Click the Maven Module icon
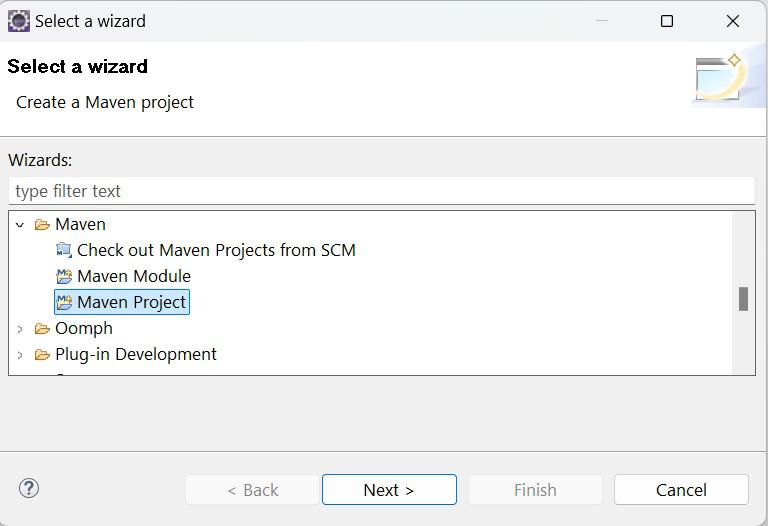 (x=64, y=277)
